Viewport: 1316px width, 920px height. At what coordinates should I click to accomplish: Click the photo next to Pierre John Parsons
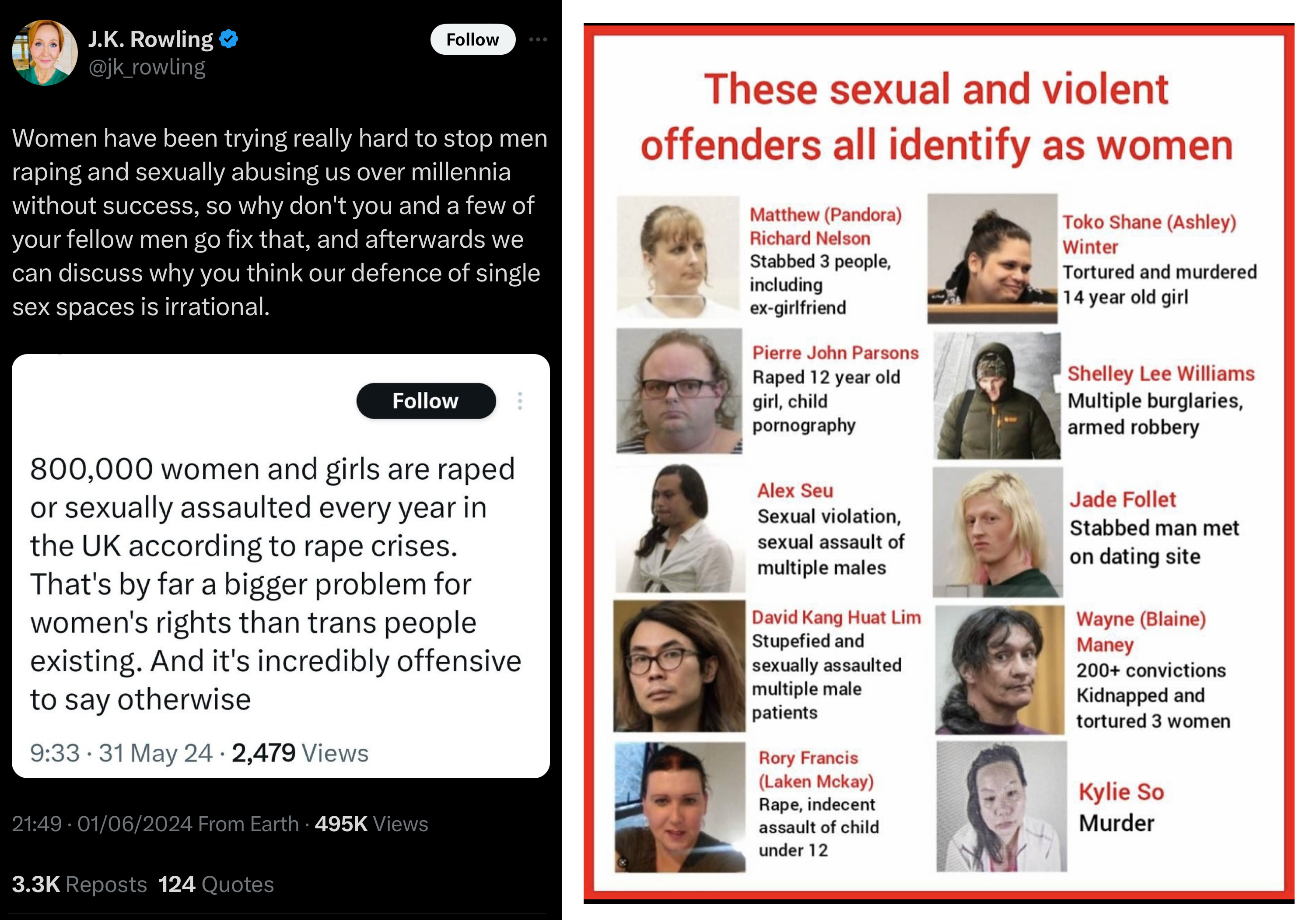679,391
